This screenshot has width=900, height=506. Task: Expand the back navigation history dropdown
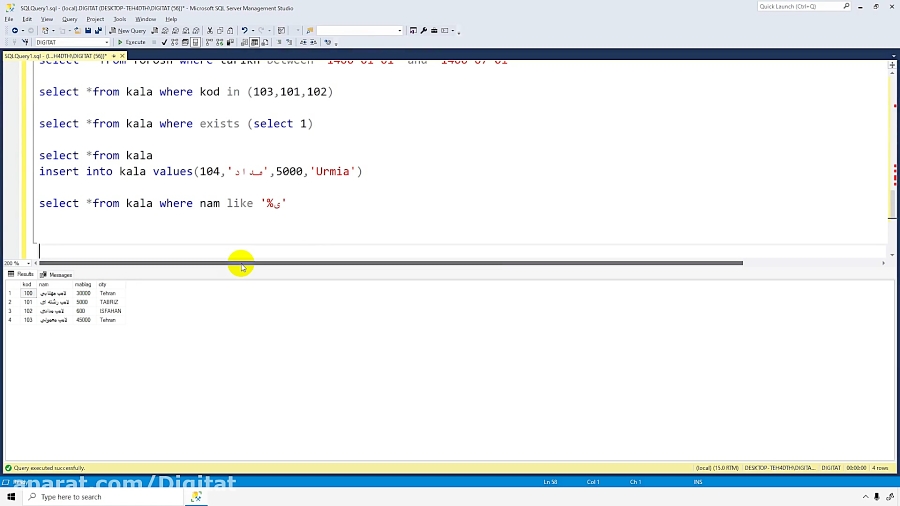tap(22, 30)
